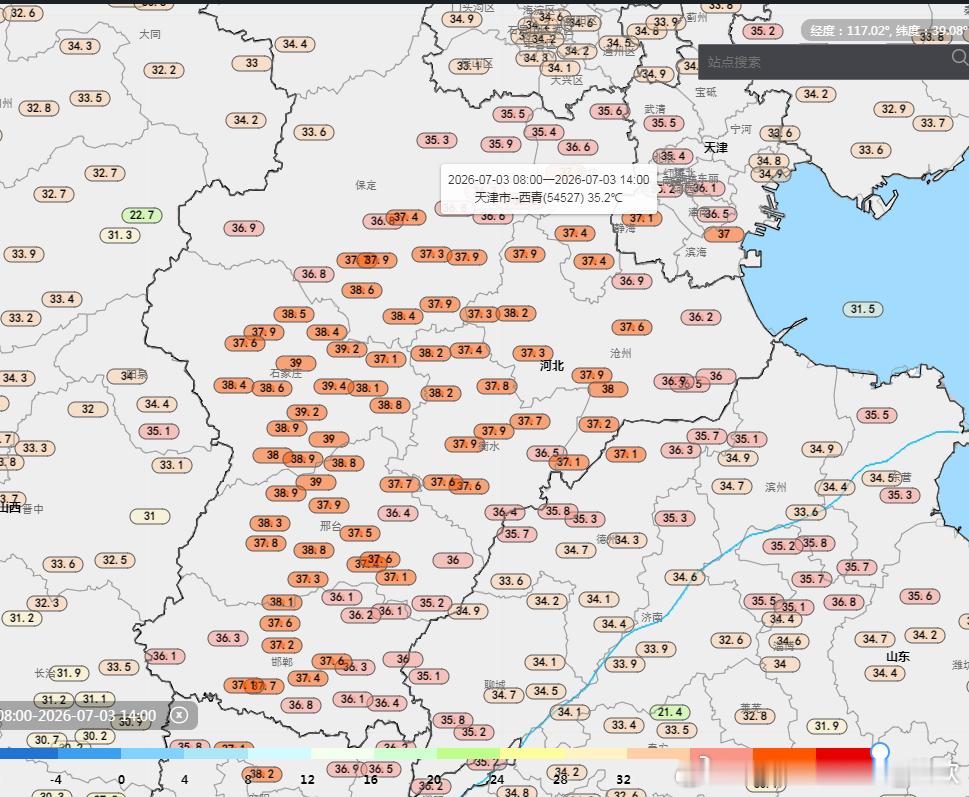Click the legend tick label 16
Screen dimensions: 969x797
tap(370, 780)
